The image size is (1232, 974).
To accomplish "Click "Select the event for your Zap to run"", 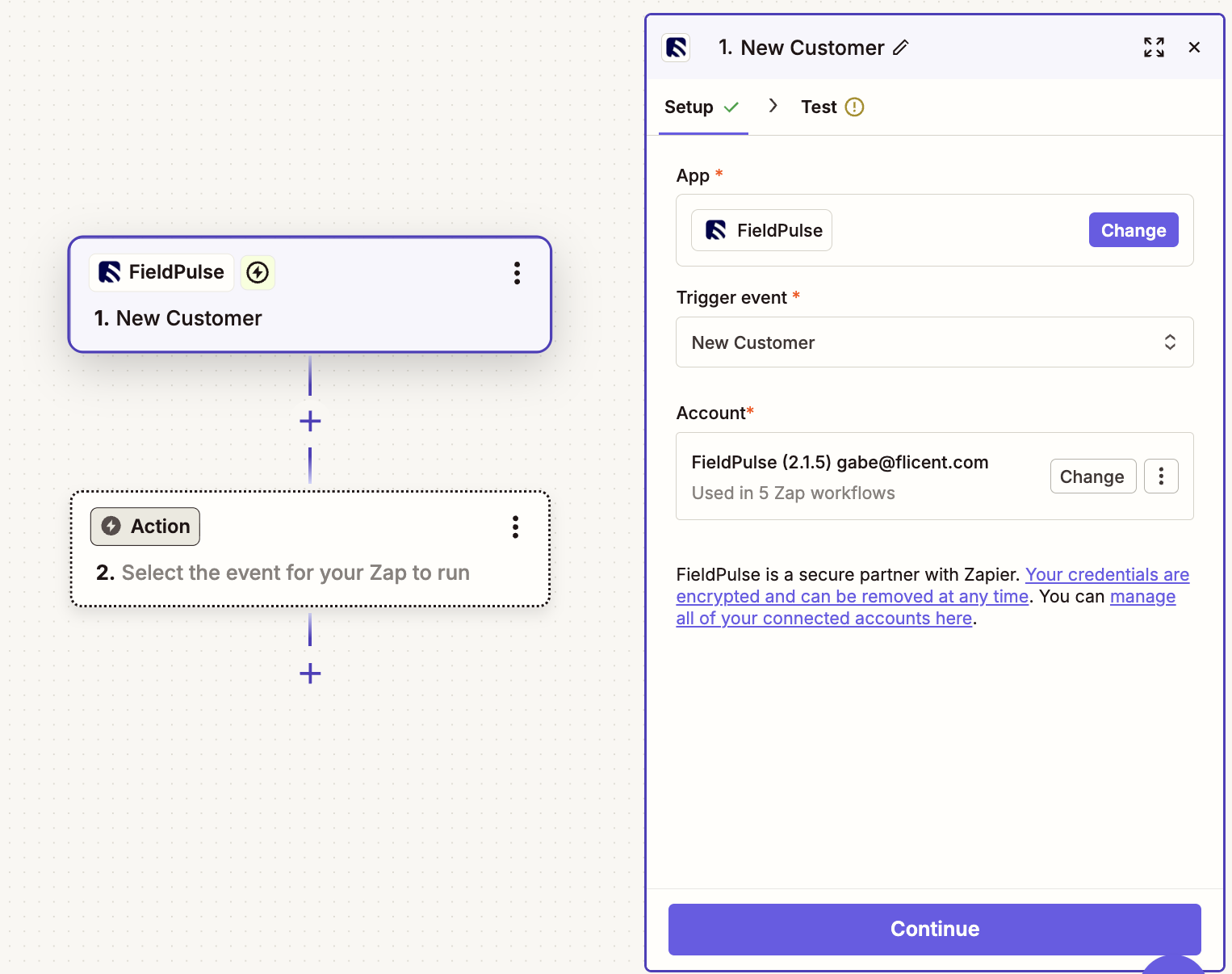I will click(295, 573).
